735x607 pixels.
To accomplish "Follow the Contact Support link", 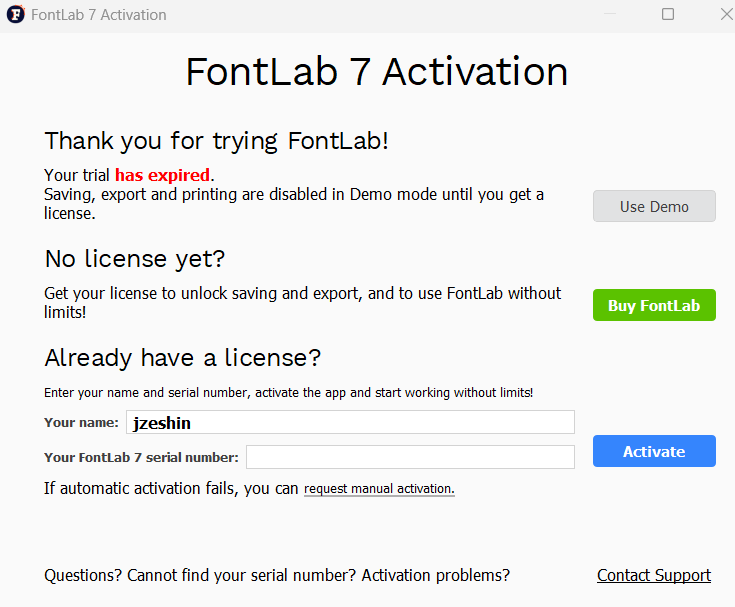I will (654, 575).
